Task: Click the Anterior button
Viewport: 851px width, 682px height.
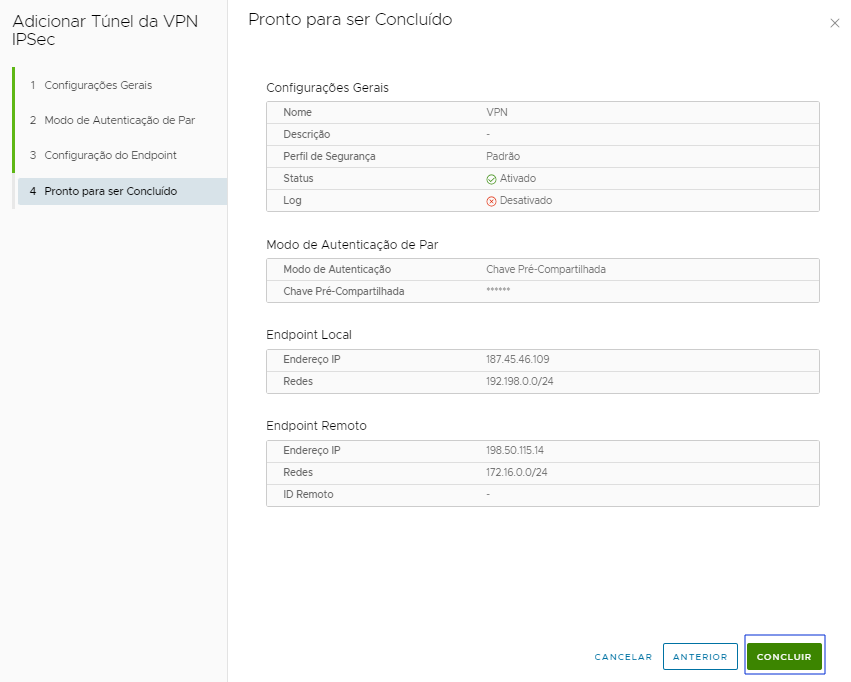Action: (x=700, y=656)
